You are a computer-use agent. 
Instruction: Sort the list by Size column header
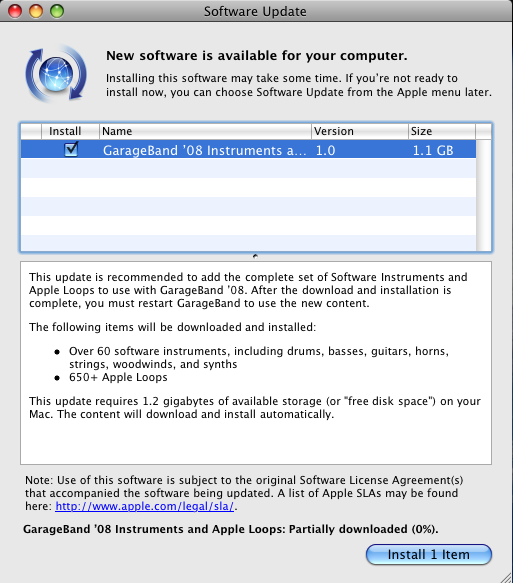pos(442,131)
